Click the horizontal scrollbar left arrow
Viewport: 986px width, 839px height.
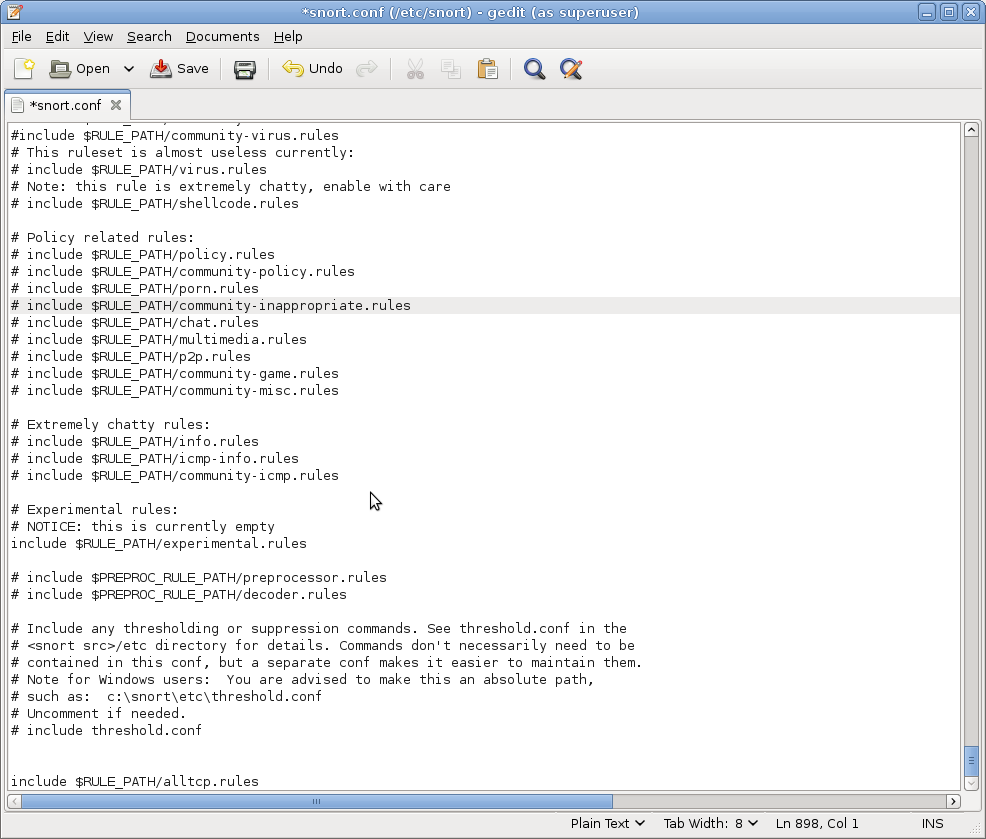point(14,801)
